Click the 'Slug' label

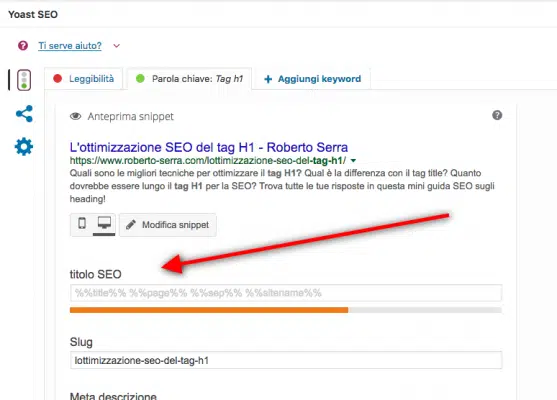[x=81, y=342]
